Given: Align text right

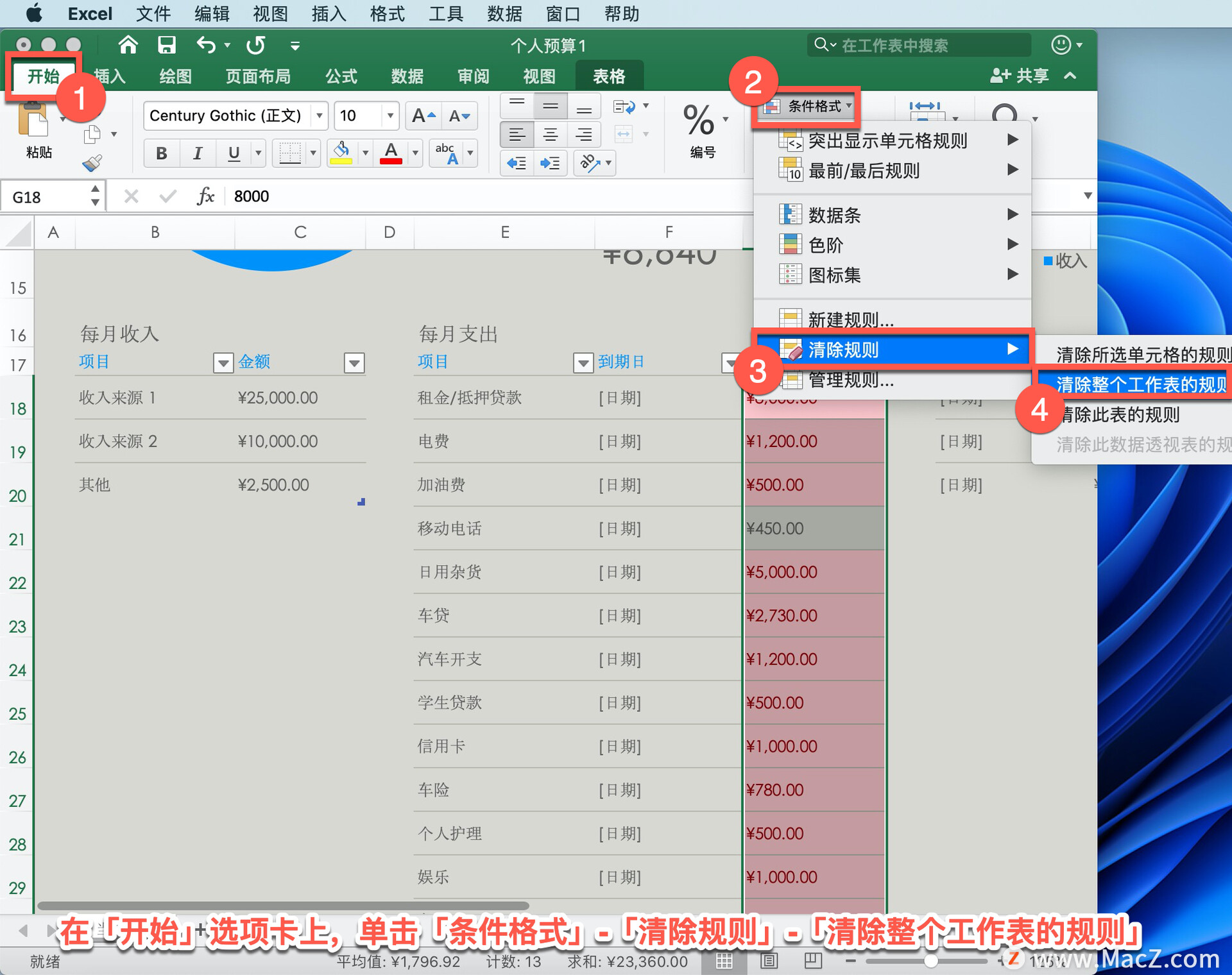Looking at the screenshot, I should click(584, 135).
